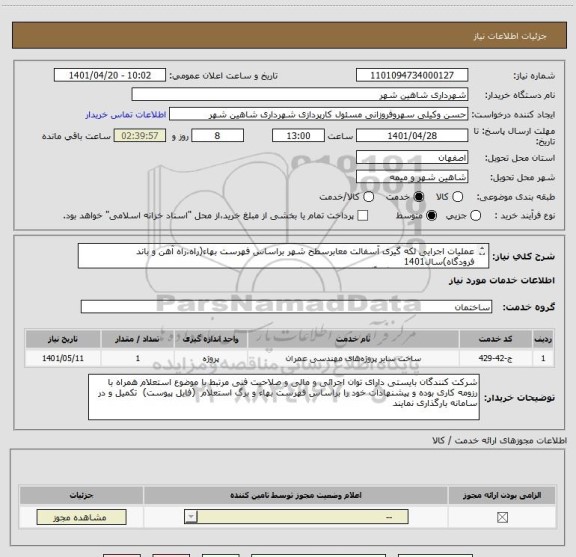Click the need date cell 1401/05/11
Viewport: 576px width, 557px height.
[x=63, y=358]
